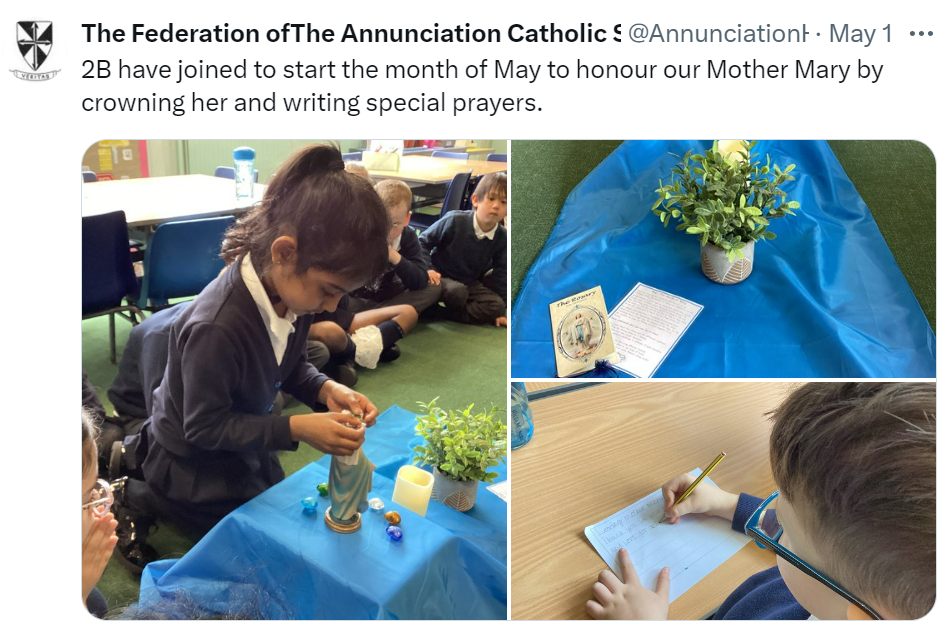Click the coloured glass pebbles near the statue

pyautogui.click(x=352, y=512)
